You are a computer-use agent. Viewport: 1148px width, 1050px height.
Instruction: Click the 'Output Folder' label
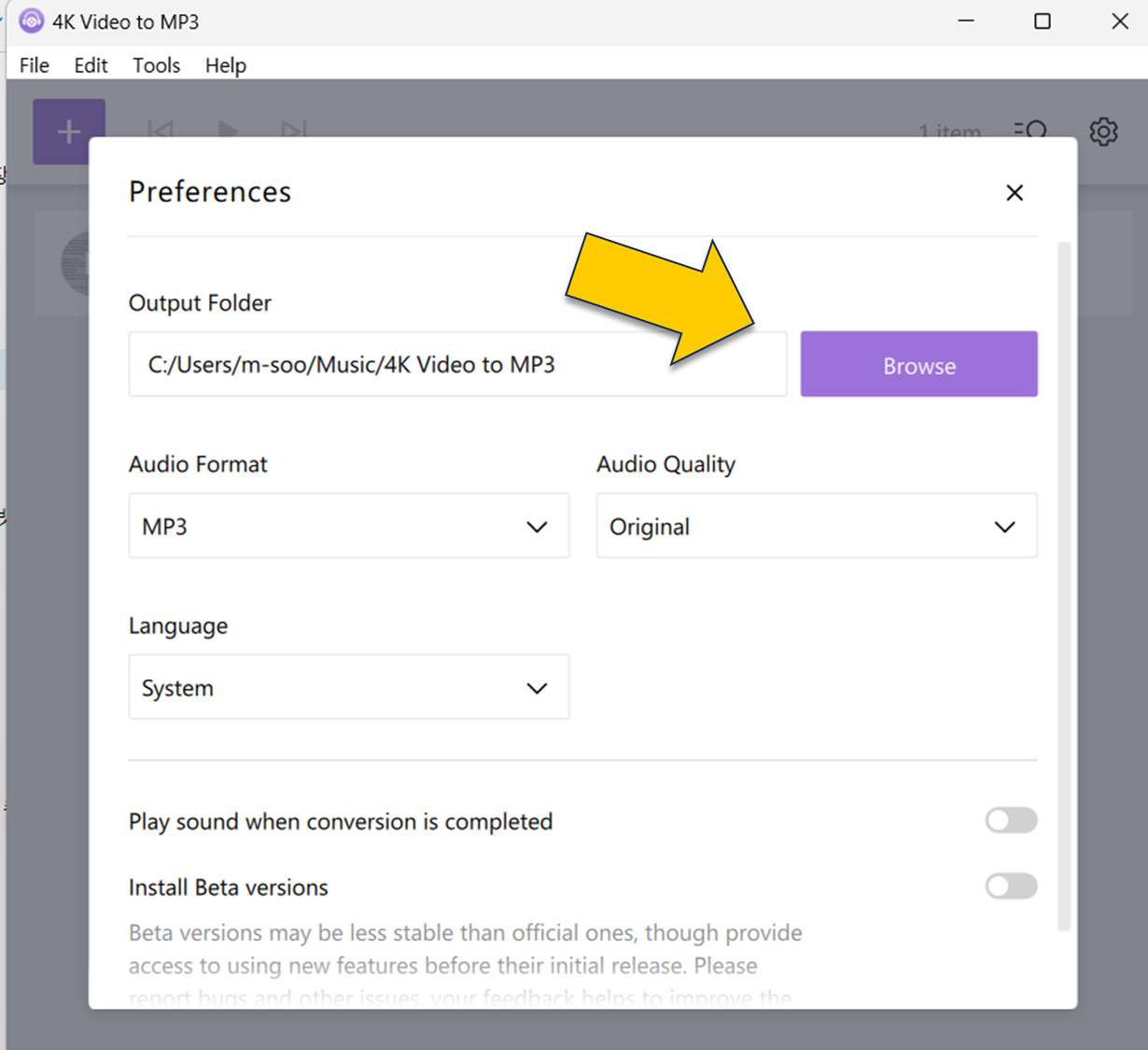(x=200, y=302)
